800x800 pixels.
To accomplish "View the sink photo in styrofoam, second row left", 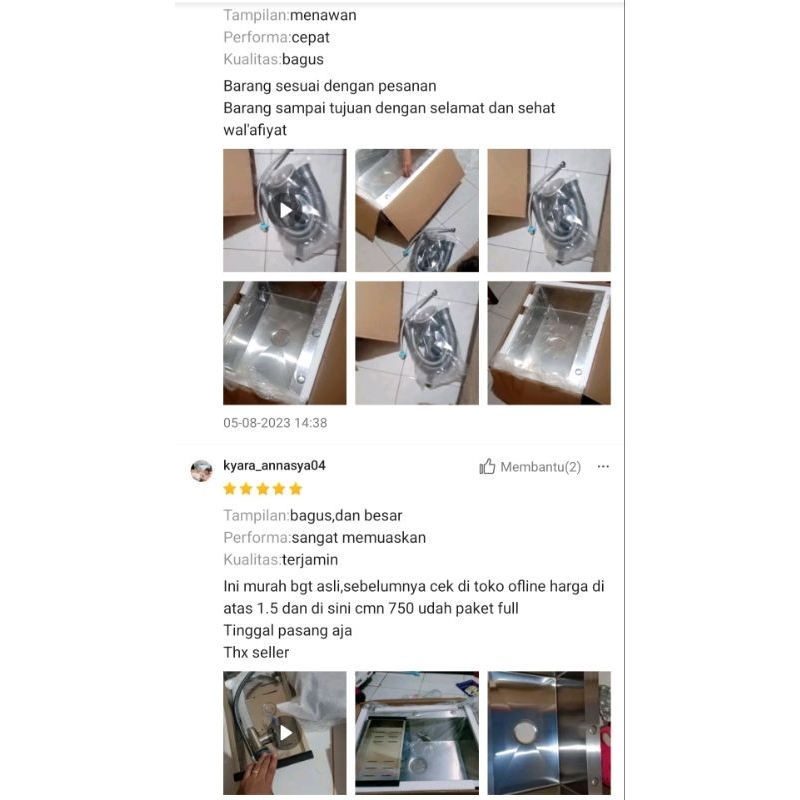I will click(x=285, y=343).
